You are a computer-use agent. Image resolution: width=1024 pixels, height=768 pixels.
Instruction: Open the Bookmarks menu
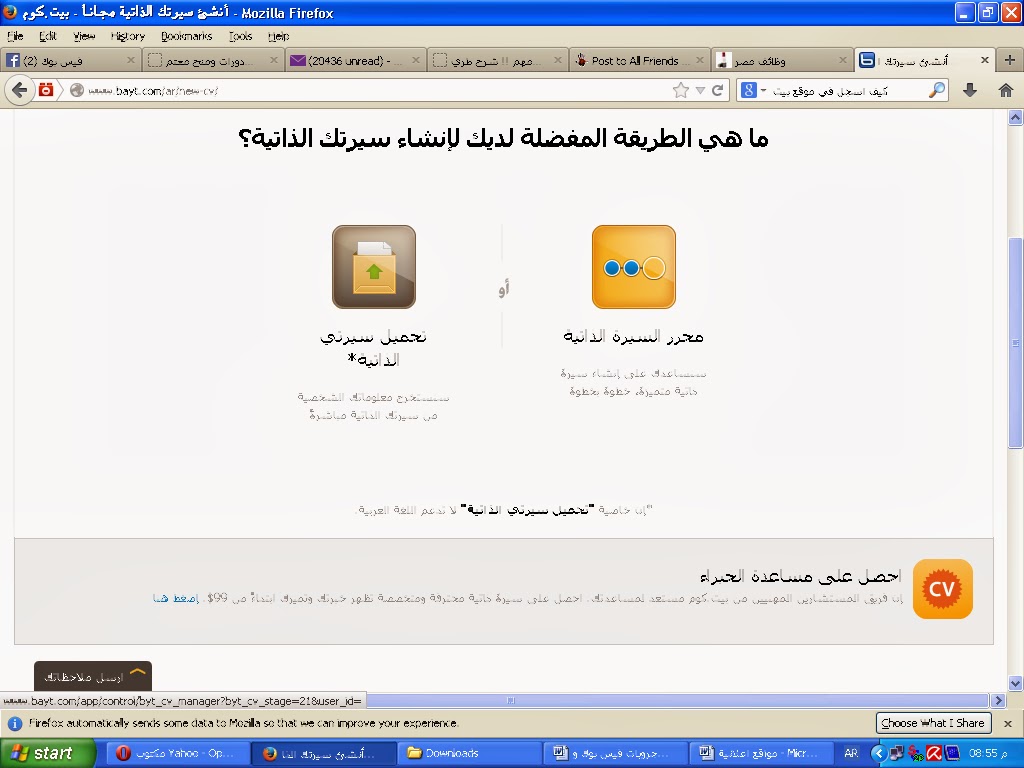click(x=187, y=37)
